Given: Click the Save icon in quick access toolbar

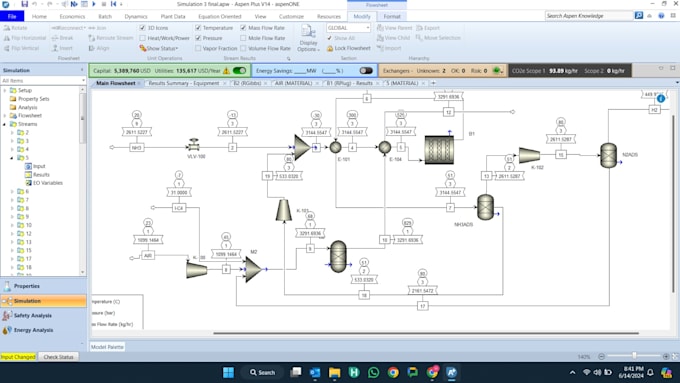Looking at the screenshot, I should pyautogui.click(x=24, y=4).
